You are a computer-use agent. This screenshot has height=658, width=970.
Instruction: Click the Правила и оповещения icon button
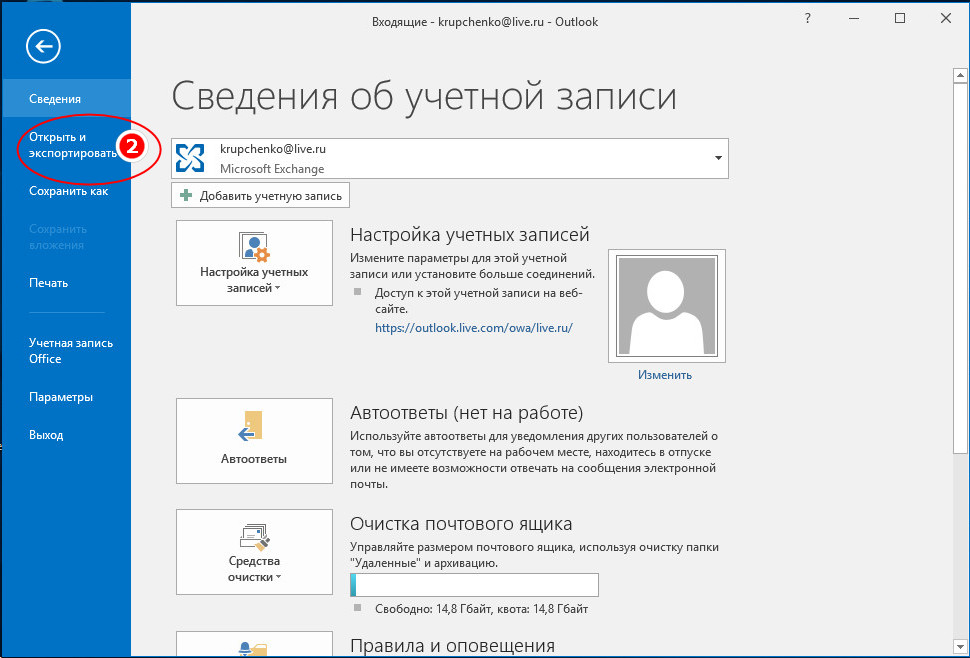tap(254, 644)
